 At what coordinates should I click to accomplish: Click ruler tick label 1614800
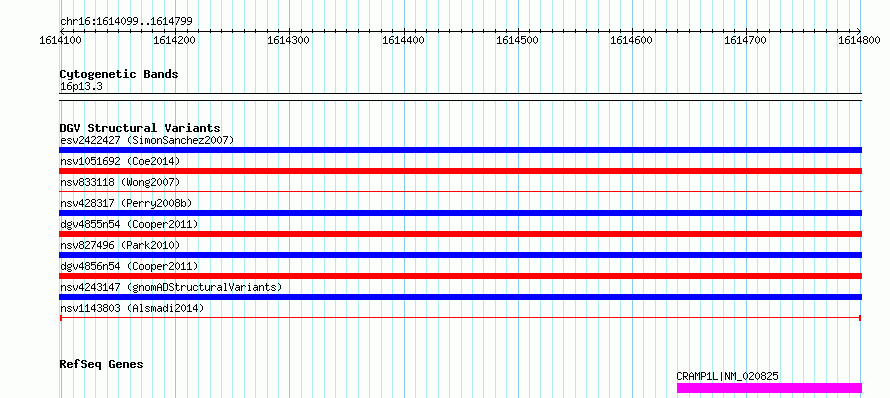tap(859, 40)
